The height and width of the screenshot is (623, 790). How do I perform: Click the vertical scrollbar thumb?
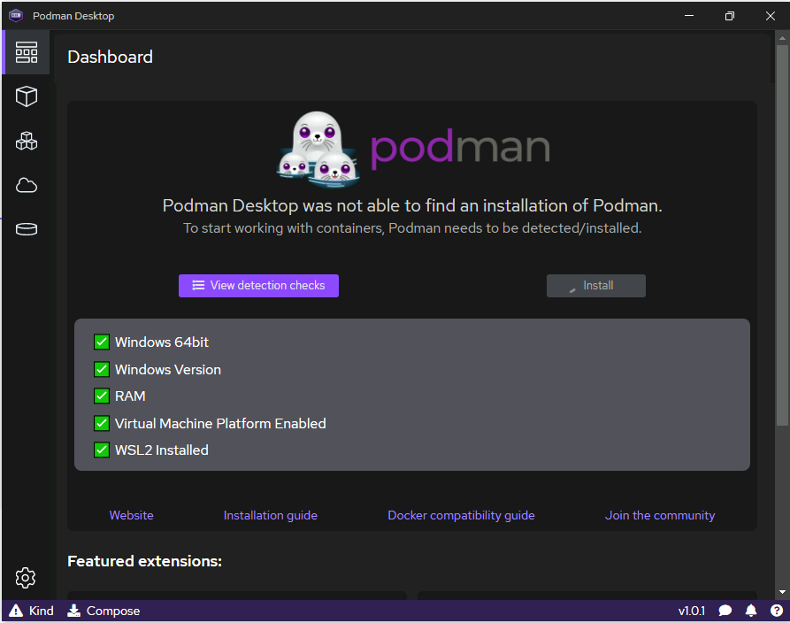click(782, 236)
